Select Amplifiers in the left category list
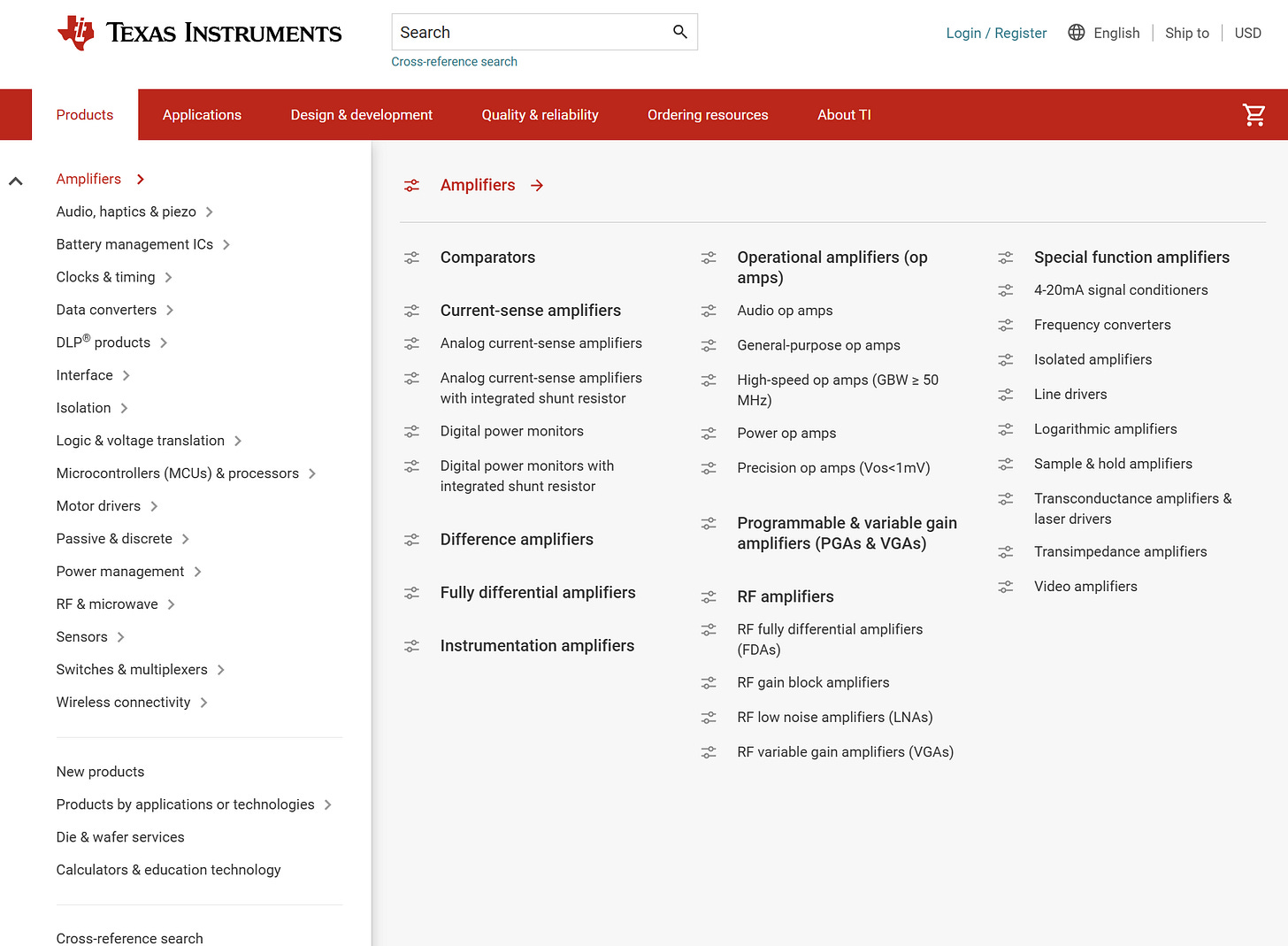 [88, 179]
